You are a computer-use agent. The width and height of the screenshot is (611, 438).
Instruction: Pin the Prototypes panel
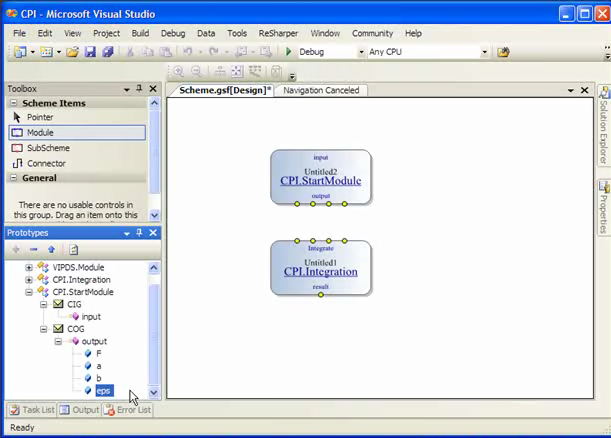point(139,233)
